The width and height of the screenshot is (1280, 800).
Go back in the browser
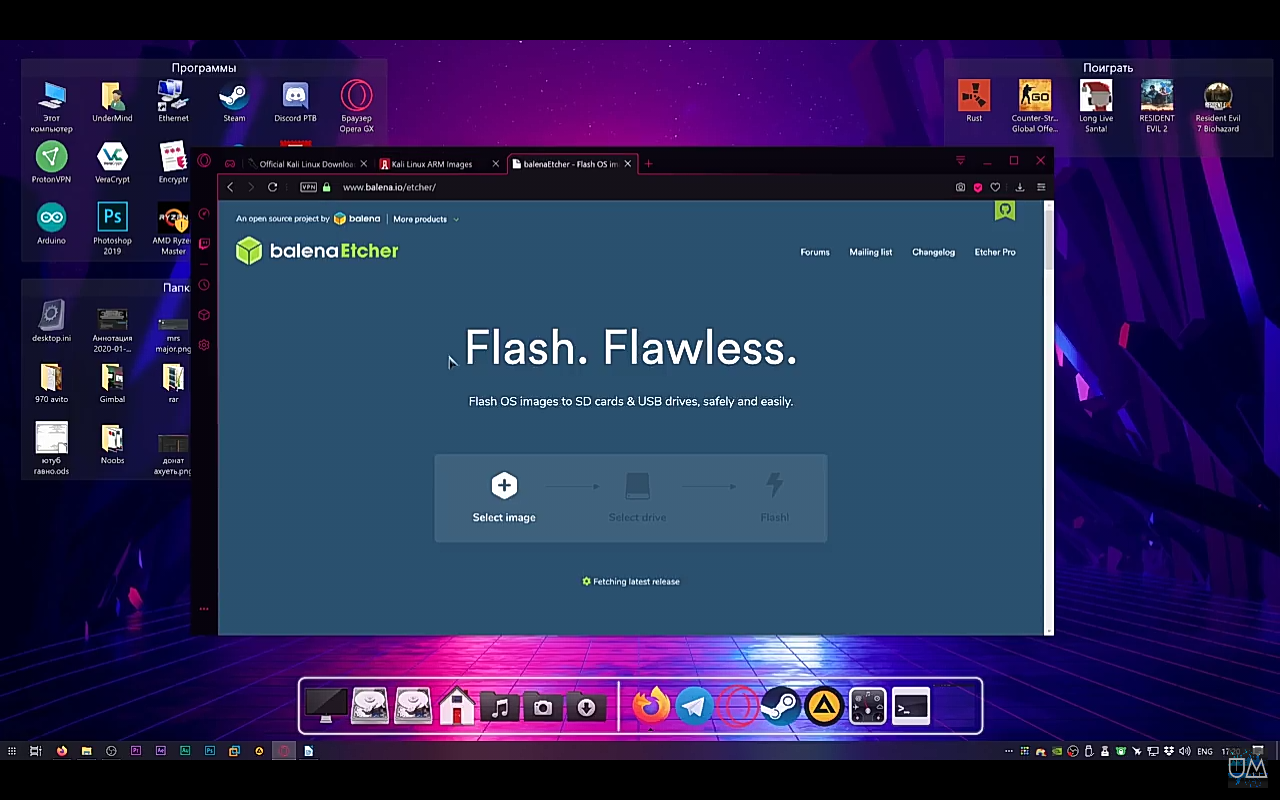(230, 187)
